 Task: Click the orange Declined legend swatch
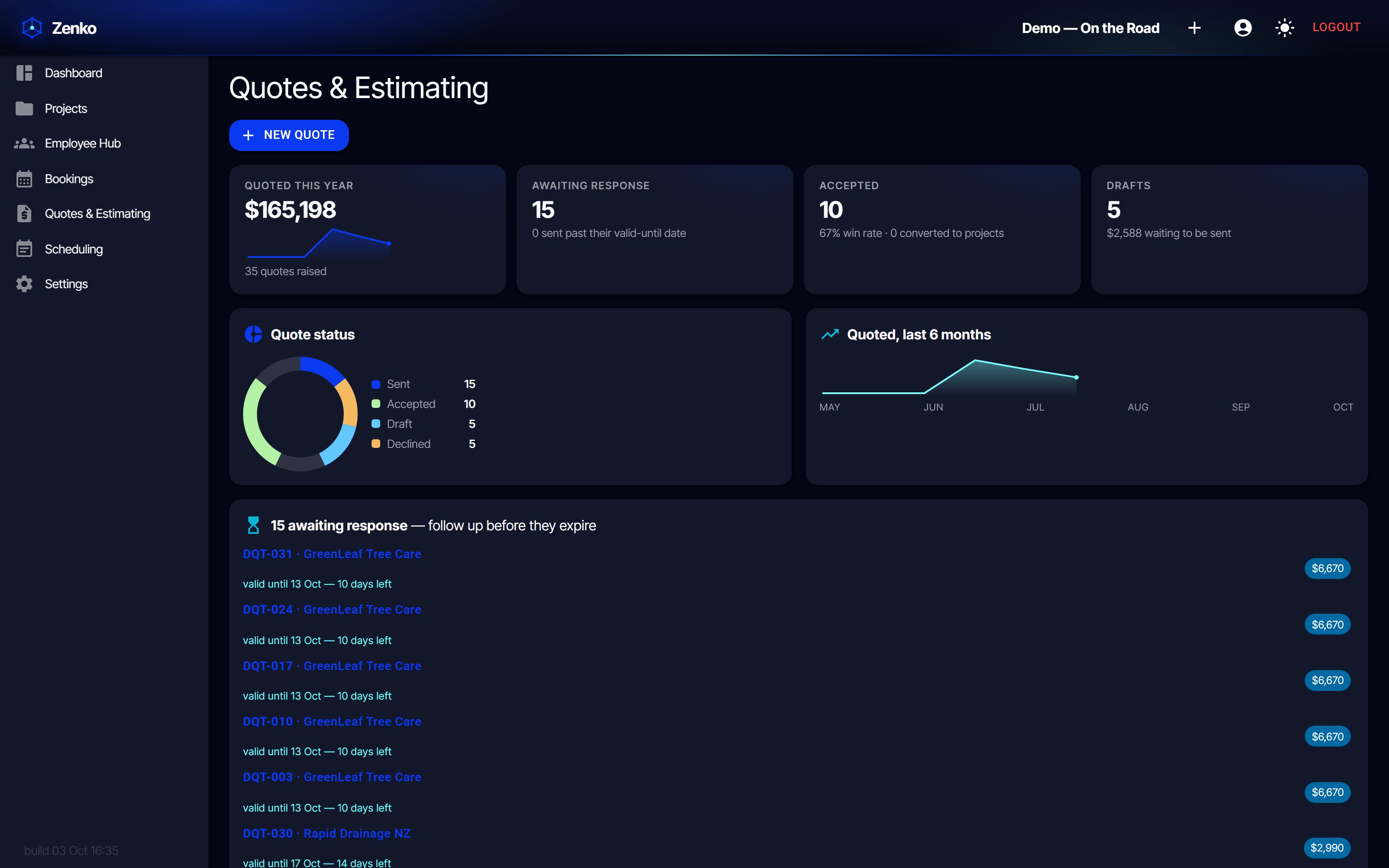[x=376, y=444]
